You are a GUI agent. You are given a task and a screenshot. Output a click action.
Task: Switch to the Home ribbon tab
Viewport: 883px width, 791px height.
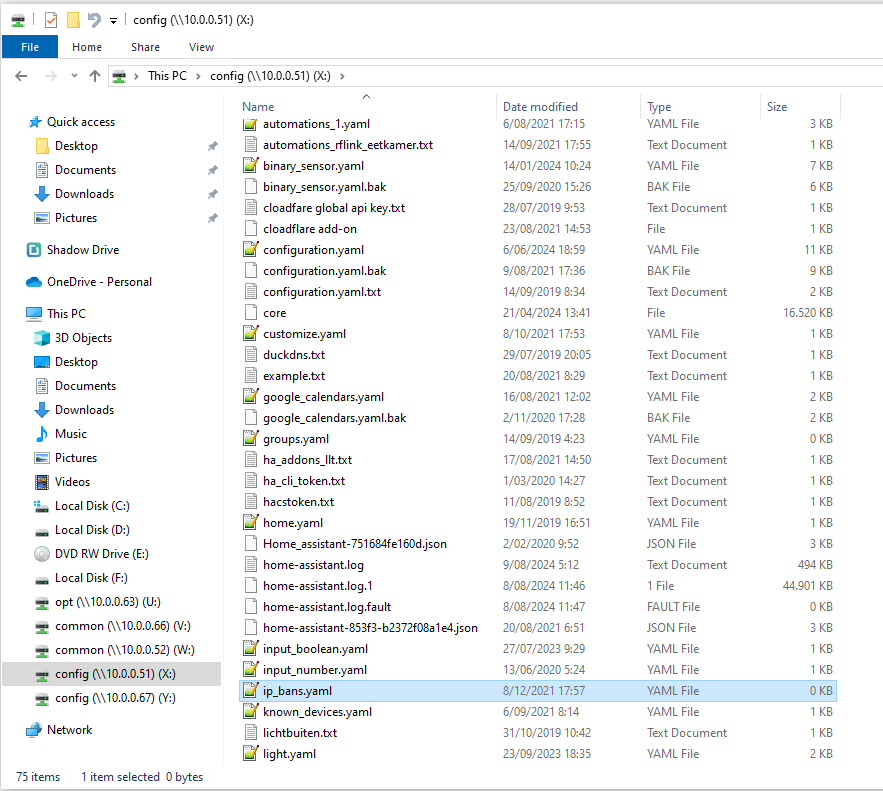coord(87,47)
